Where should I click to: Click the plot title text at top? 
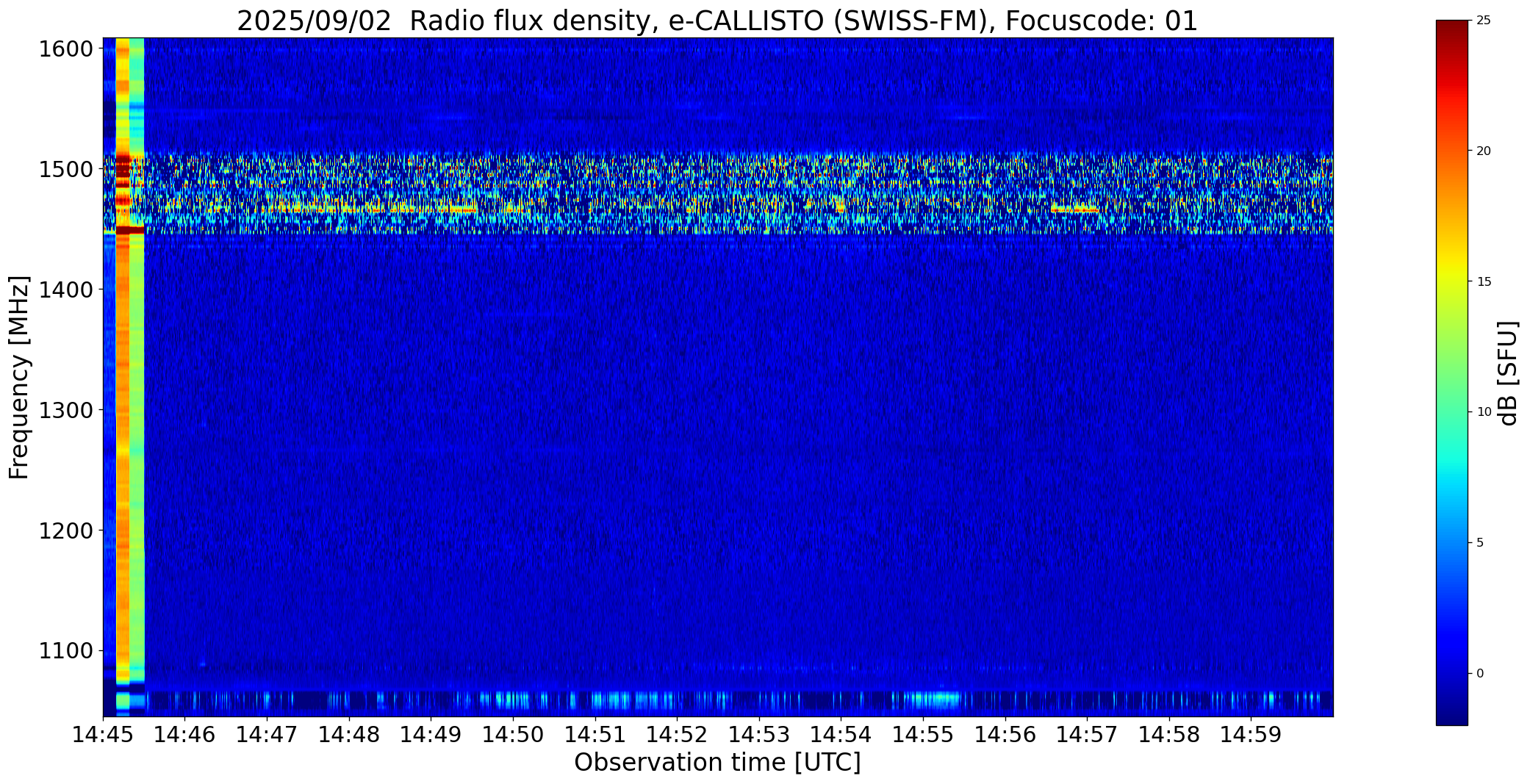[717, 21]
